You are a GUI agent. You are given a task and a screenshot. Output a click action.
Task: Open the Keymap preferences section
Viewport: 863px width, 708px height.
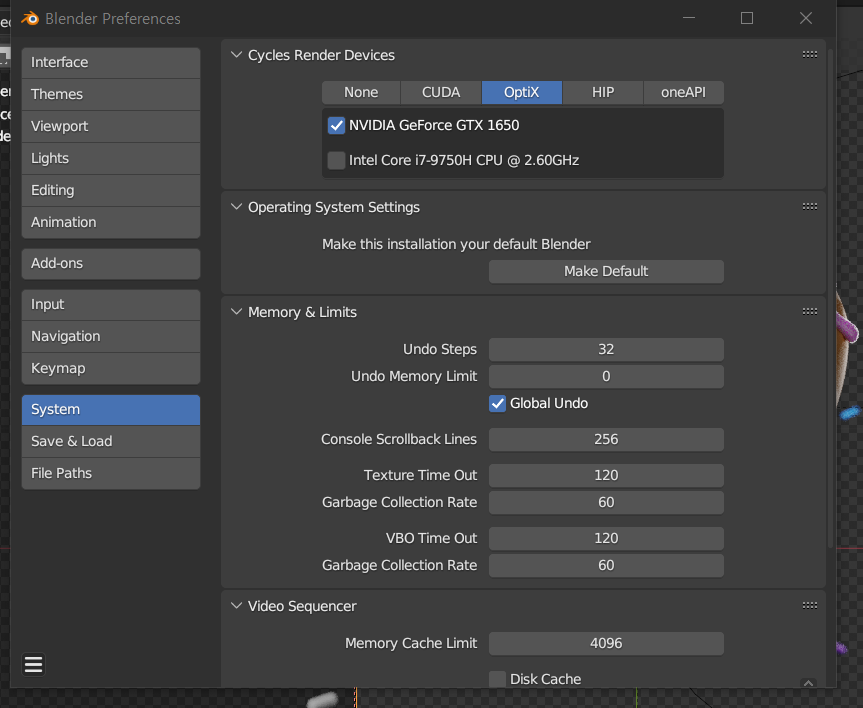point(111,368)
